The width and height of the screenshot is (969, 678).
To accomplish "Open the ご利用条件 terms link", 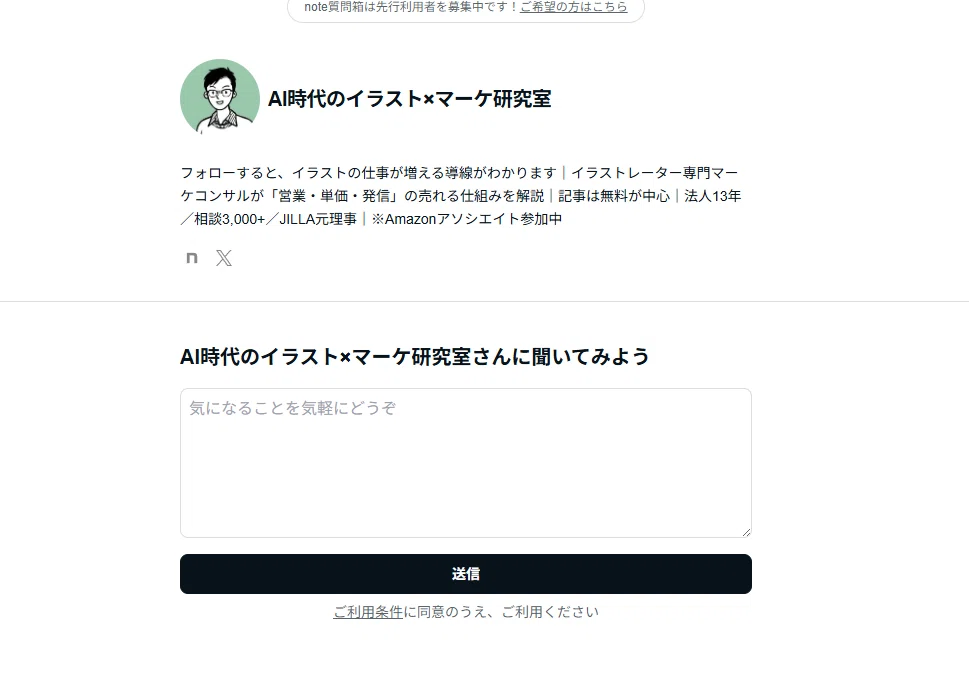I will click(368, 612).
